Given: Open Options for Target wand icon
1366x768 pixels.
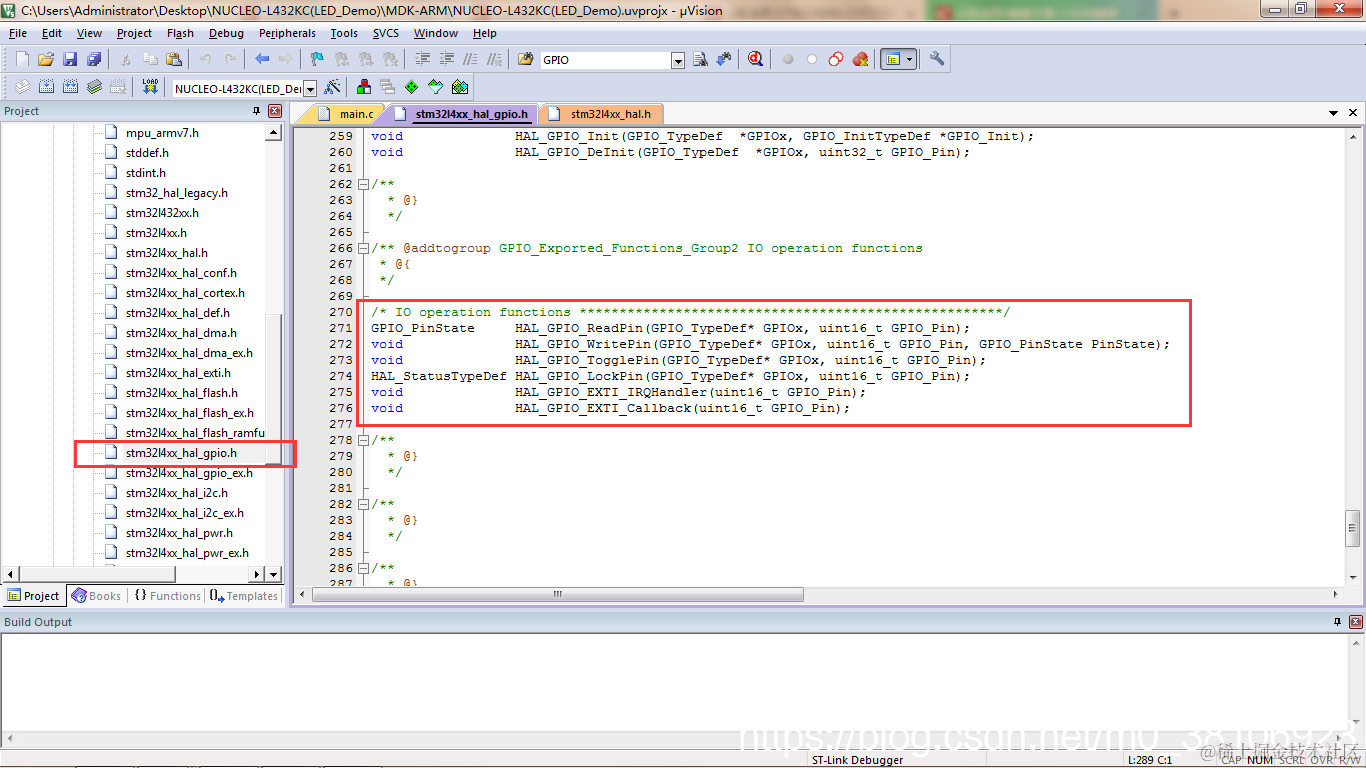Looking at the screenshot, I should click(x=332, y=87).
